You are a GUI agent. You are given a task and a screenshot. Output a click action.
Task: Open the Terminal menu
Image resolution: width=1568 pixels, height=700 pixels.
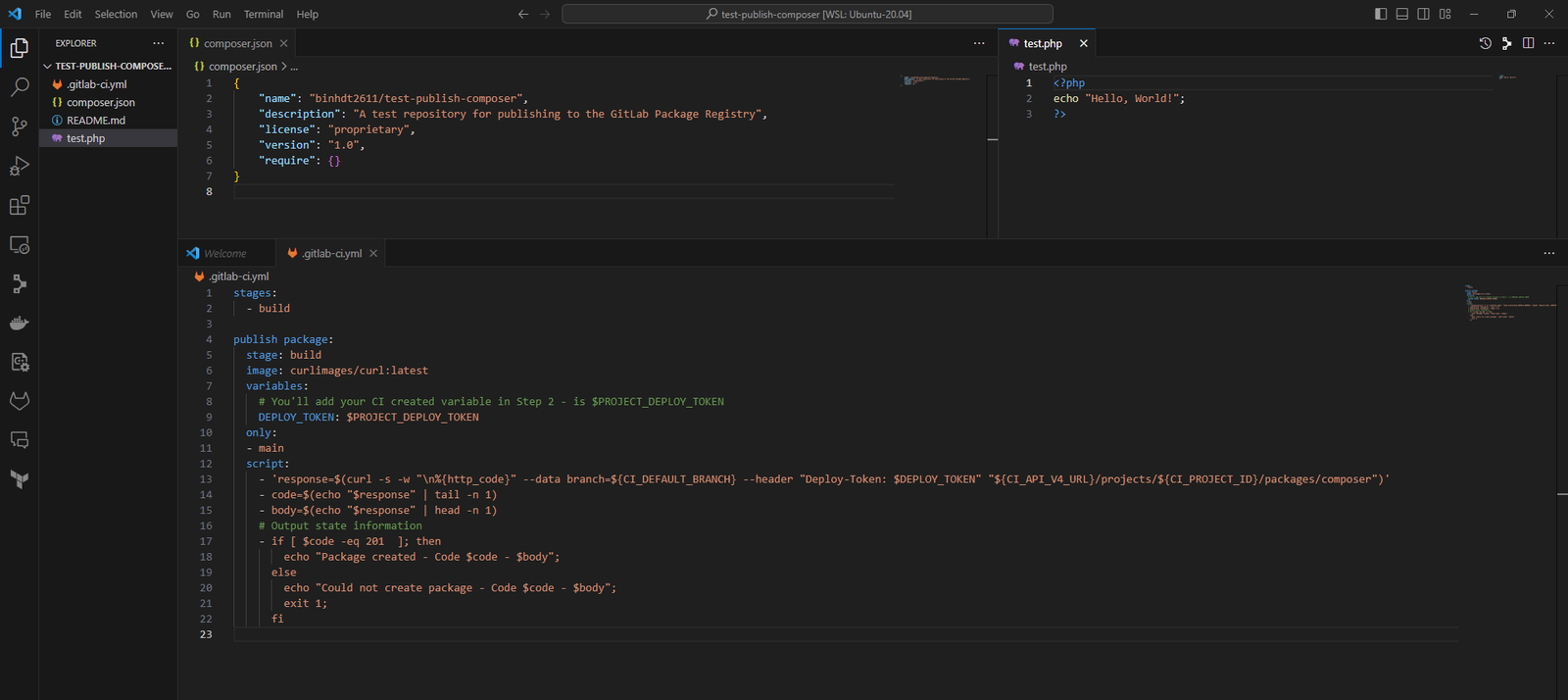263,14
